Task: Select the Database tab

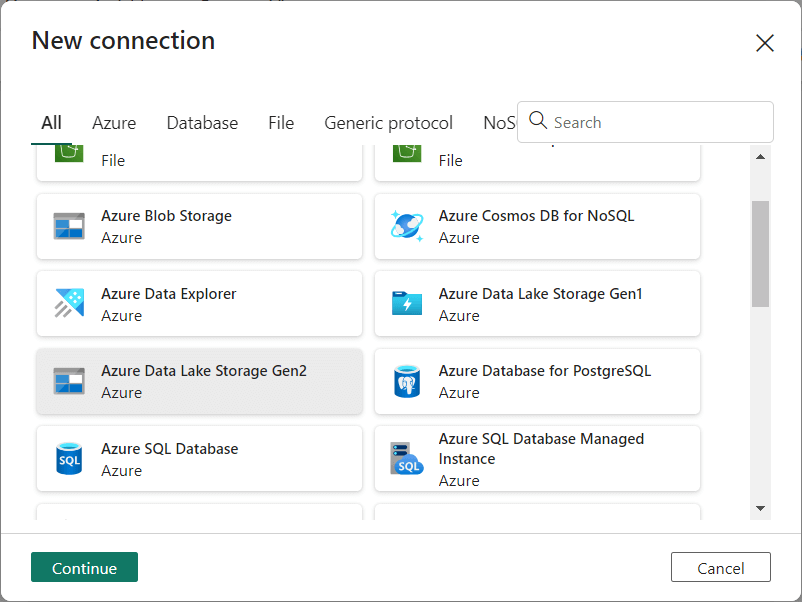Action: pos(202,123)
